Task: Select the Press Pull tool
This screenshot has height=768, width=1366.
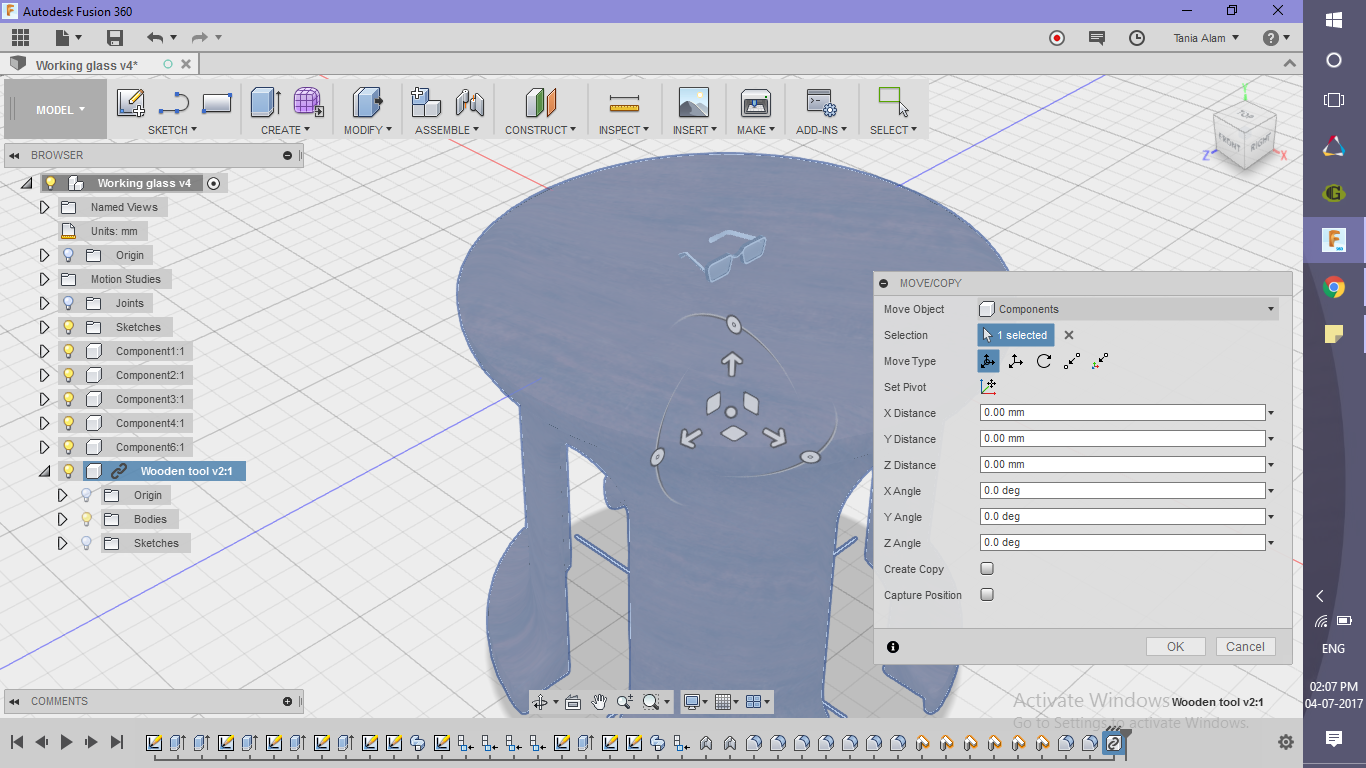Action: (368, 103)
